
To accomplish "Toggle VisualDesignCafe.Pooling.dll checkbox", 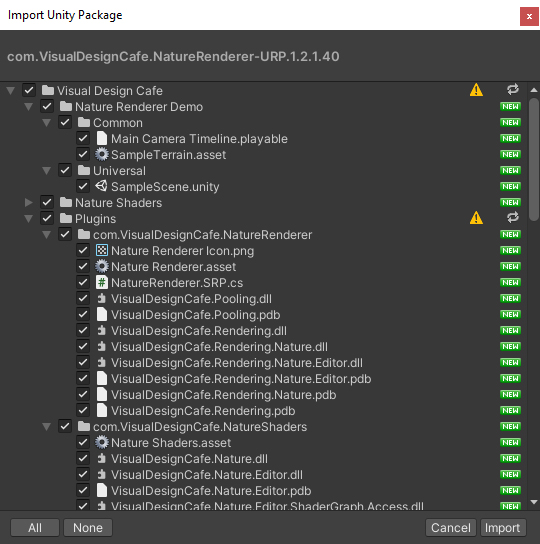I will [x=83, y=298].
